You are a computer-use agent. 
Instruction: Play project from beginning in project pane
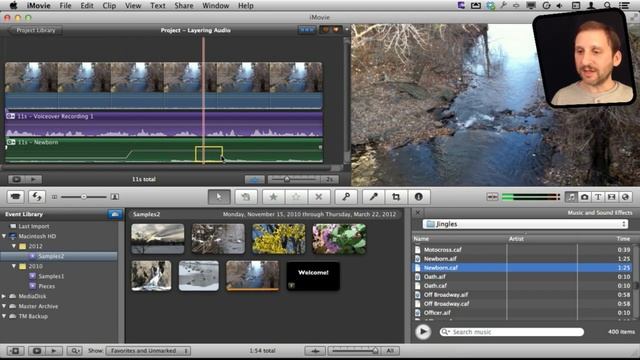(33, 179)
